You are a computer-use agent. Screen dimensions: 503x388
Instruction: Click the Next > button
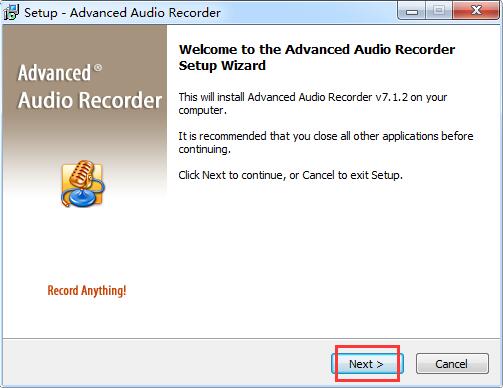click(367, 364)
